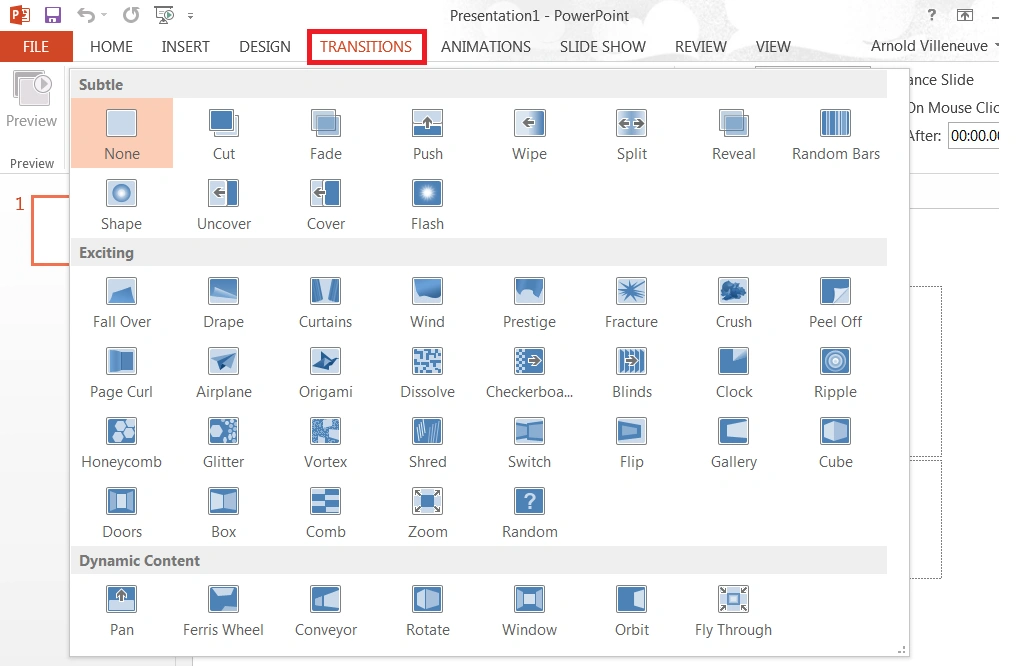Select the Random Bars transition
This screenshot has width=1024, height=666.
835,134
